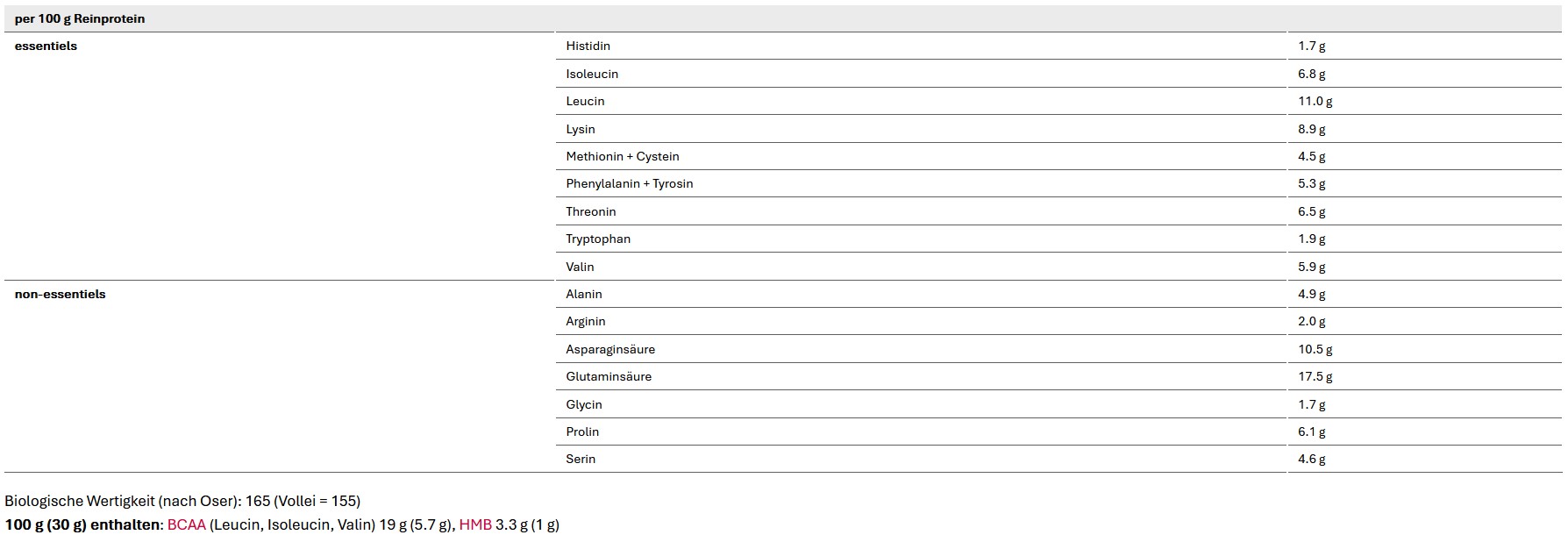
Task: Select the Leucin value 11.0 g
Action: (x=1315, y=101)
